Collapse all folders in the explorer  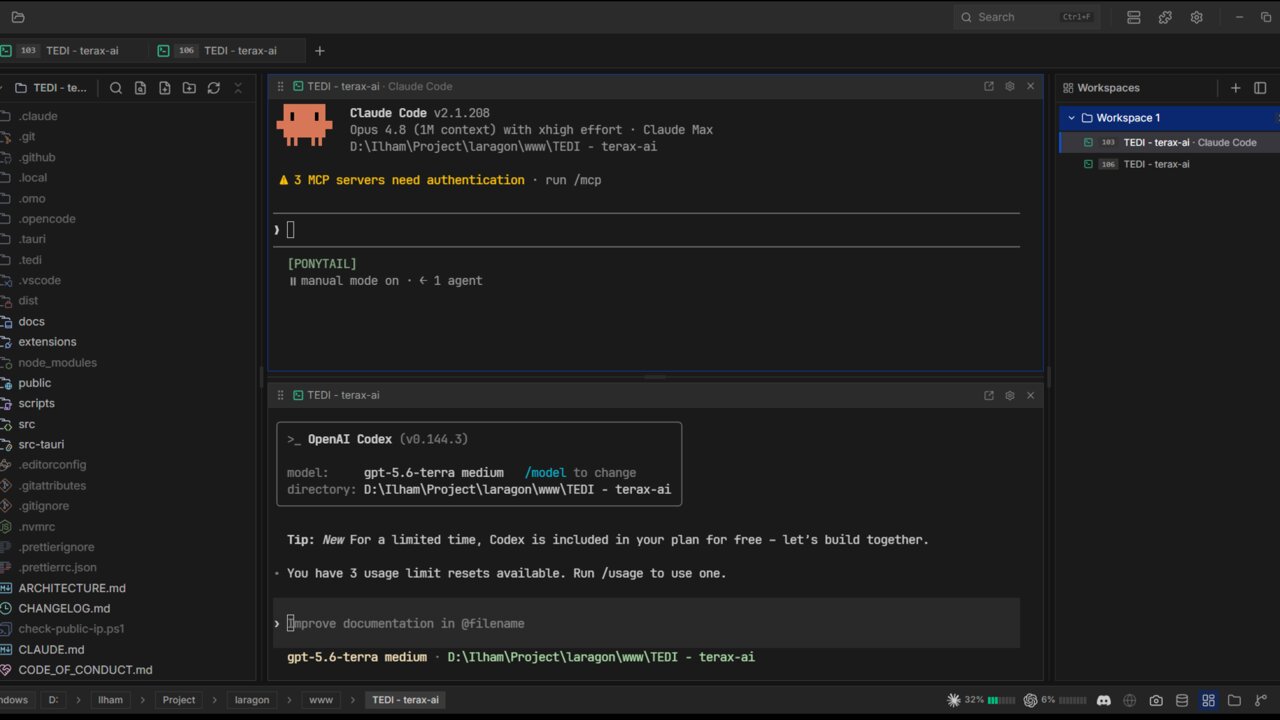(238, 88)
